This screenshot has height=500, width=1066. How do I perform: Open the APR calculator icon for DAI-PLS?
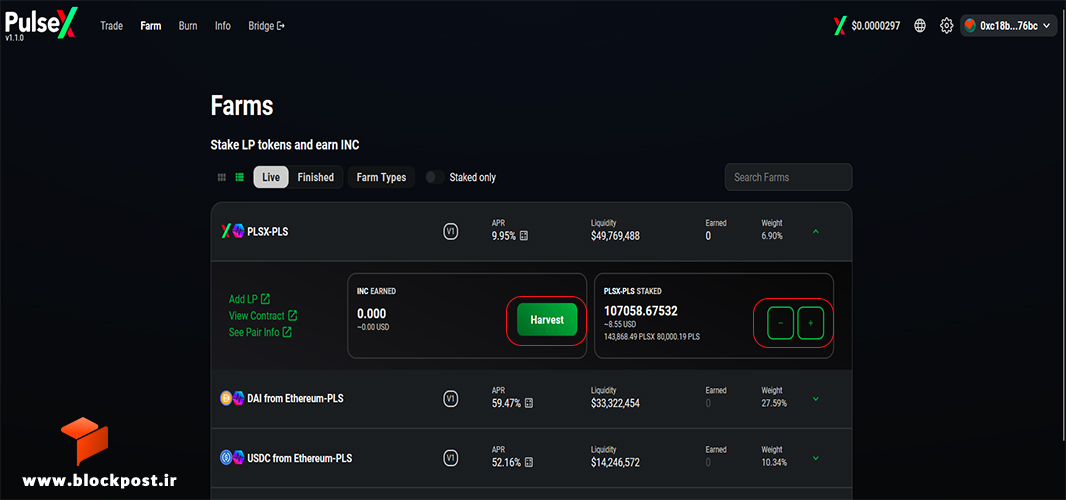(x=529, y=403)
